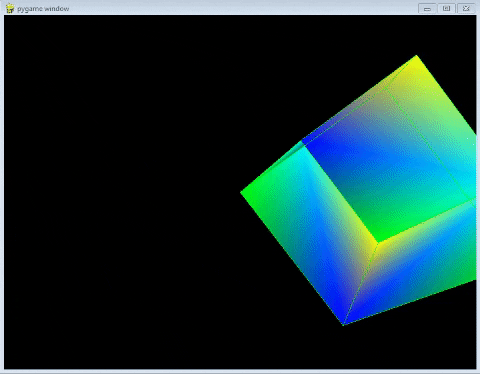Click the 'pygame window' title text
Screen dimensions: 480x374
[43, 9]
